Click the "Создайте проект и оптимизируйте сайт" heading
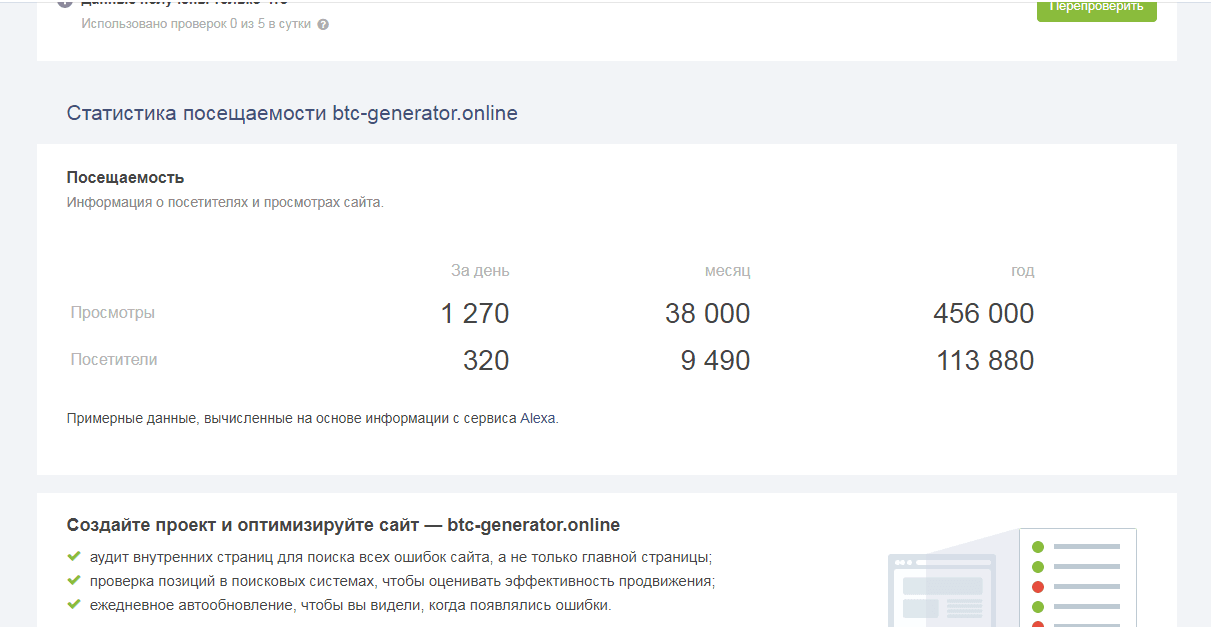1211x627 pixels. click(x=342, y=524)
